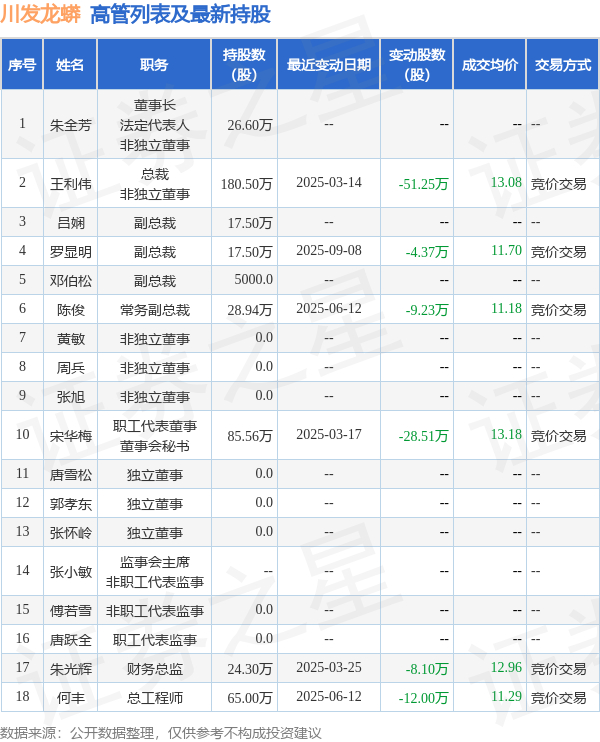Select the 职务 column header
Image resolution: width=600 pixels, height=742 pixels.
[154, 65]
